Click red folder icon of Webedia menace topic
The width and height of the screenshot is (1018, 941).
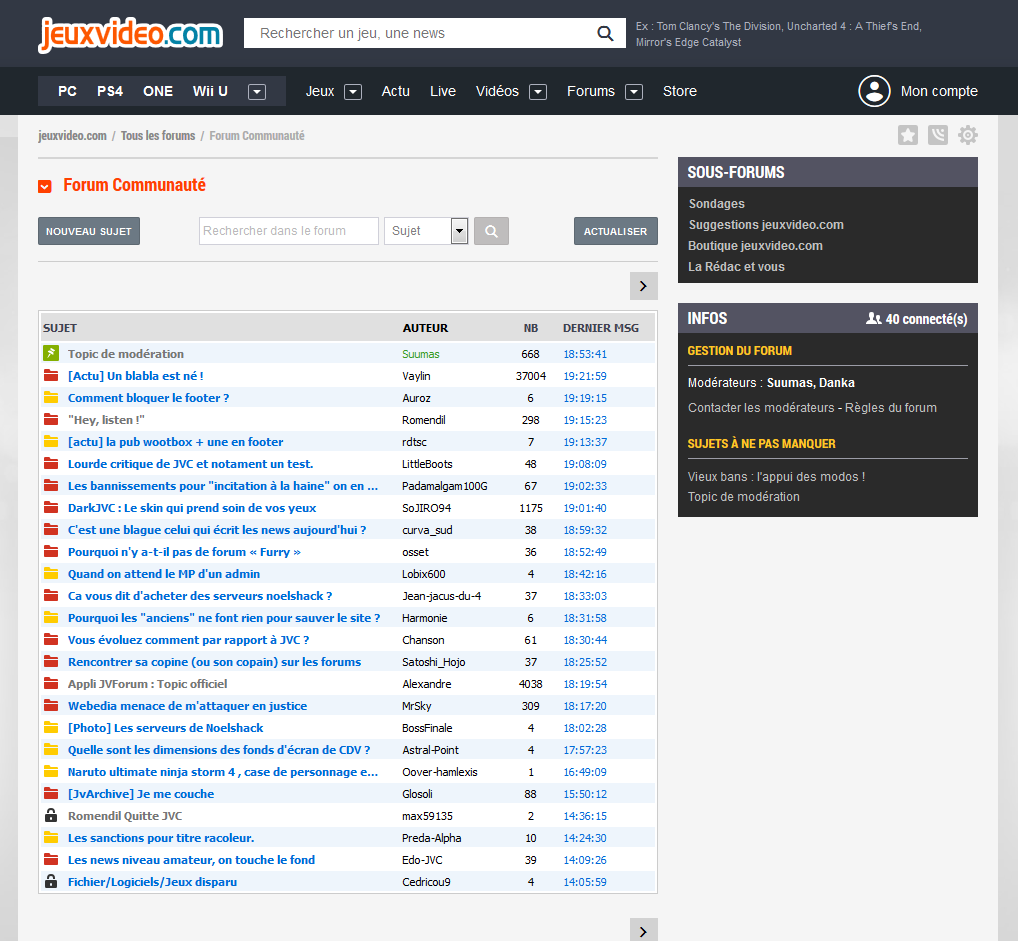[x=51, y=705]
